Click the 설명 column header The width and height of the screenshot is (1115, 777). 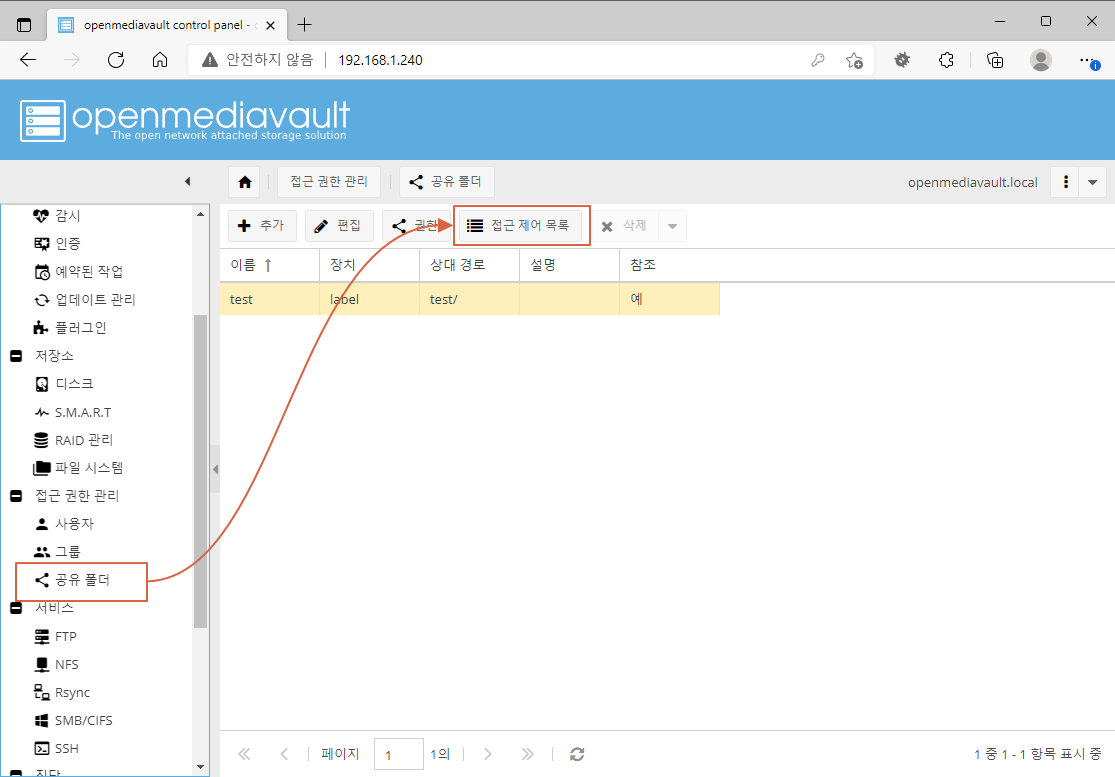coord(570,265)
